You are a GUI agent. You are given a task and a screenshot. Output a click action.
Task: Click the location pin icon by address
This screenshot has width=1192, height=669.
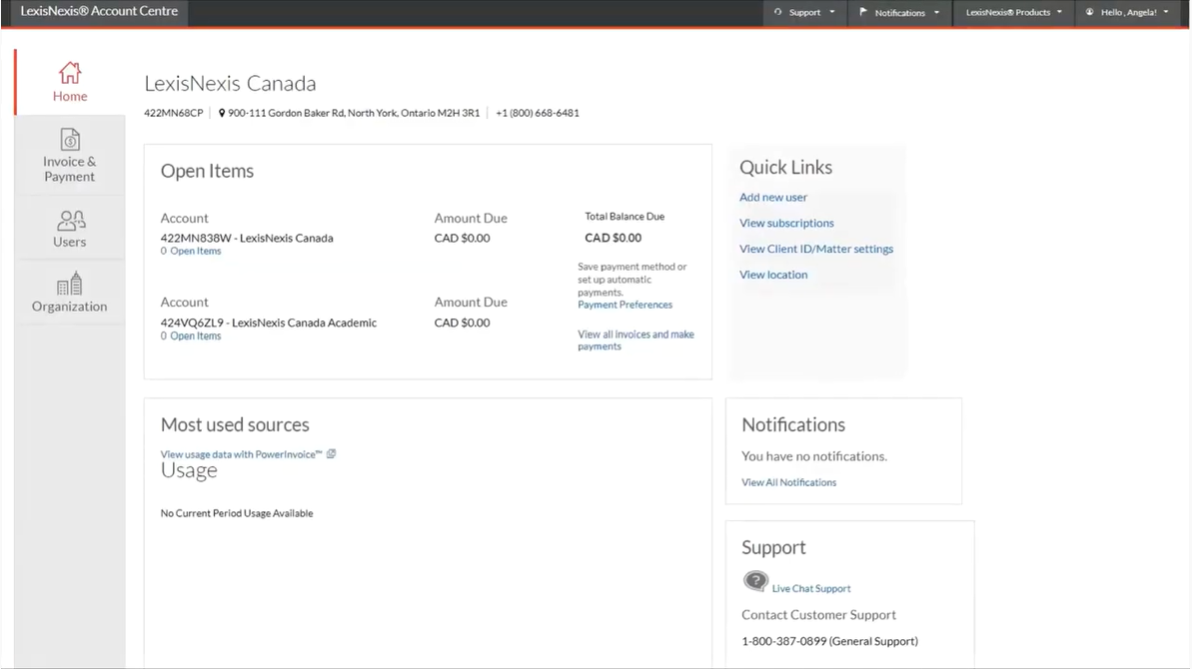click(x=222, y=113)
